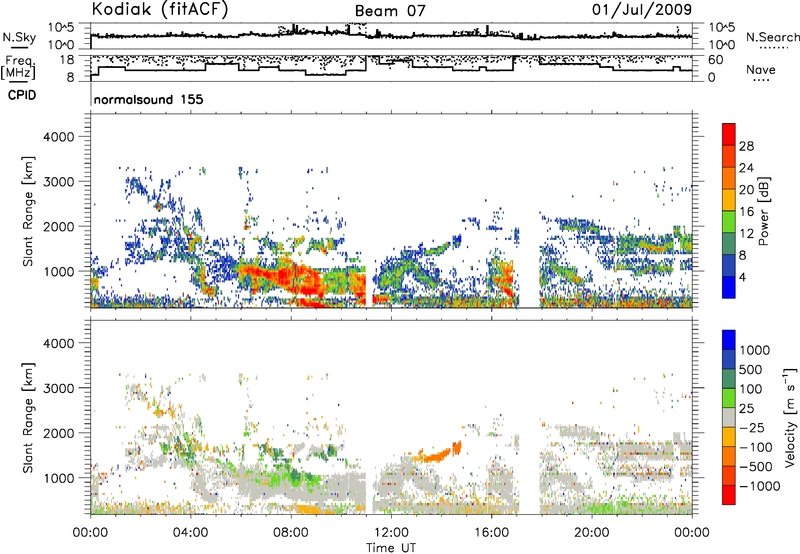800x554 pixels.
Task: Click the '3000' tick of velocity panel
Action: pyautogui.click(x=59, y=388)
